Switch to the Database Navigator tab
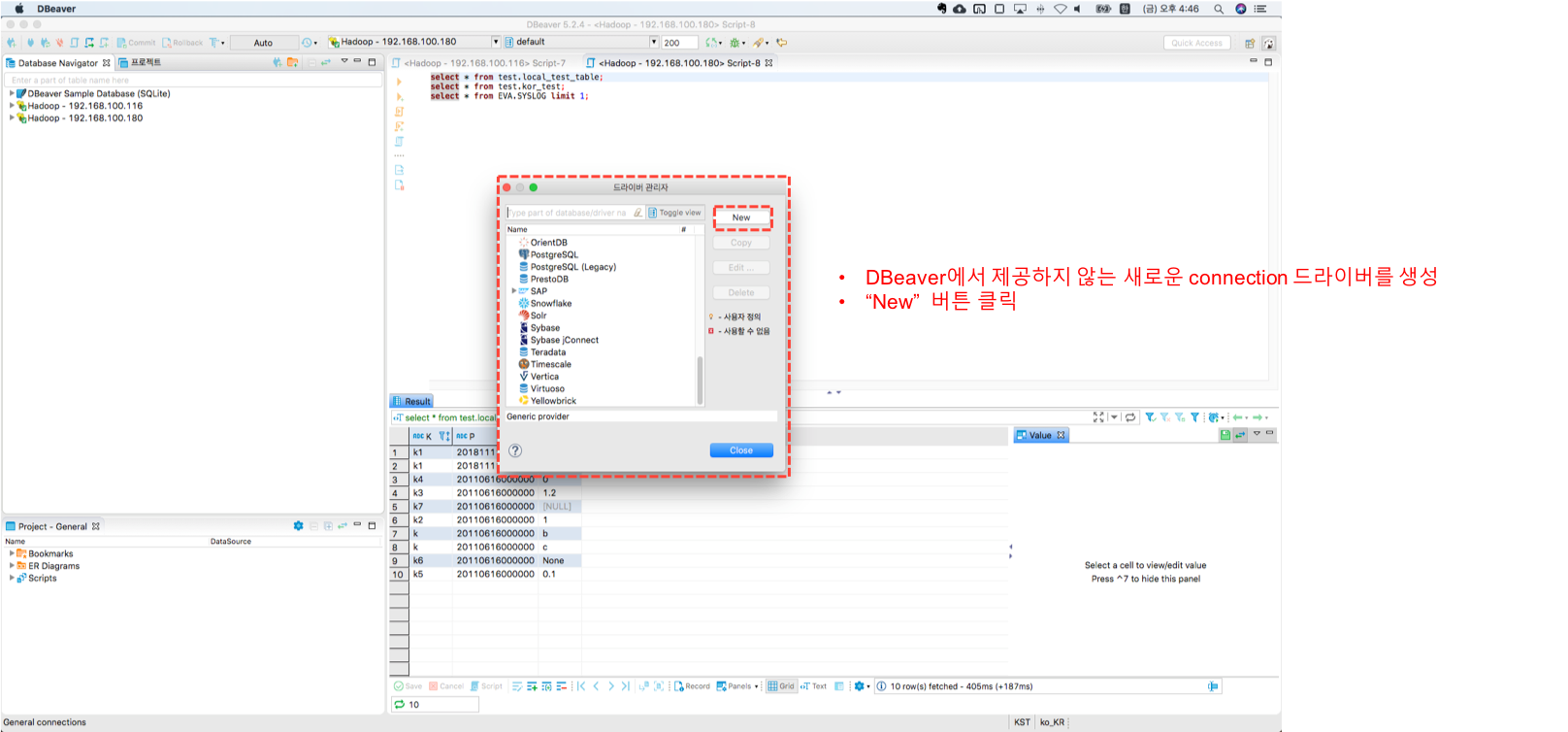This screenshot has height=732, width=1568. pos(57,63)
